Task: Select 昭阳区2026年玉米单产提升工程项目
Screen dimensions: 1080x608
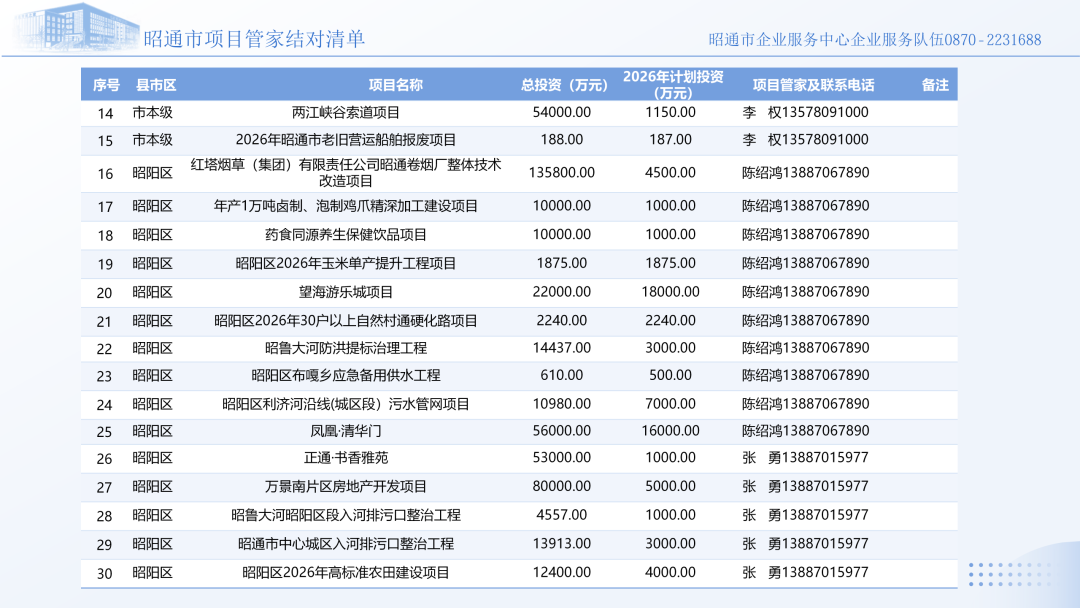Action: point(346,264)
